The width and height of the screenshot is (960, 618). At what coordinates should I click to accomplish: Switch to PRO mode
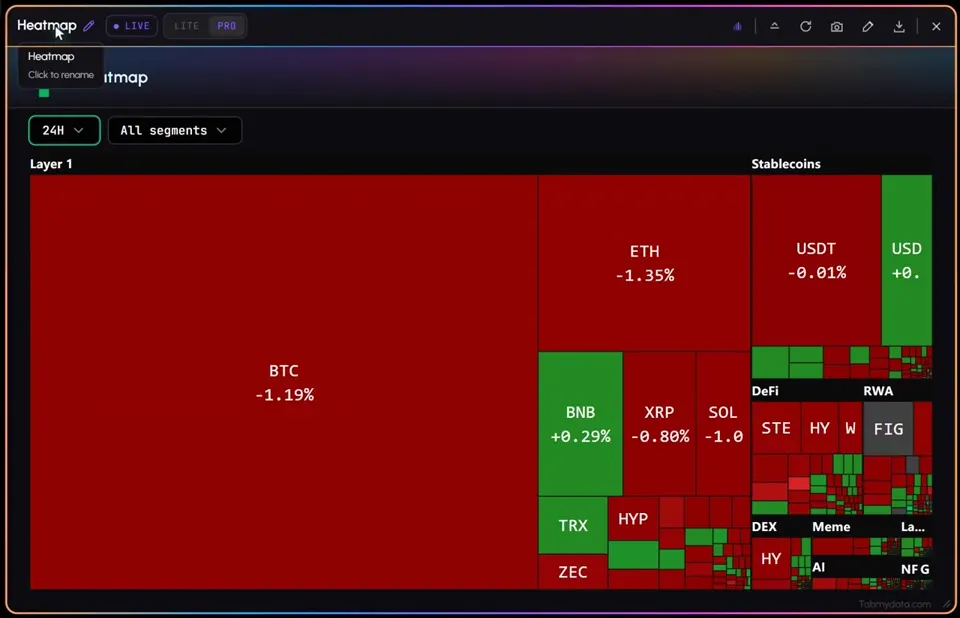tap(227, 26)
